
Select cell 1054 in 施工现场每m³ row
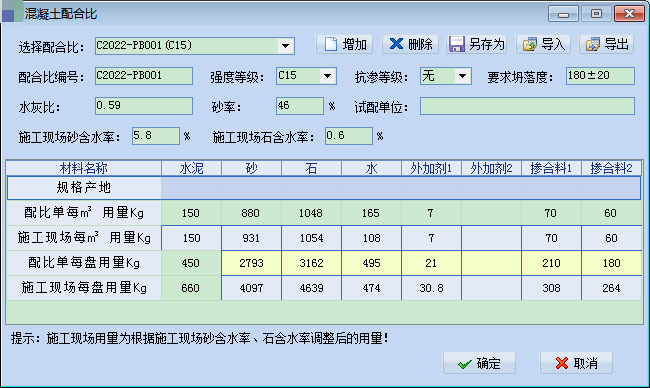pyautogui.click(x=311, y=238)
